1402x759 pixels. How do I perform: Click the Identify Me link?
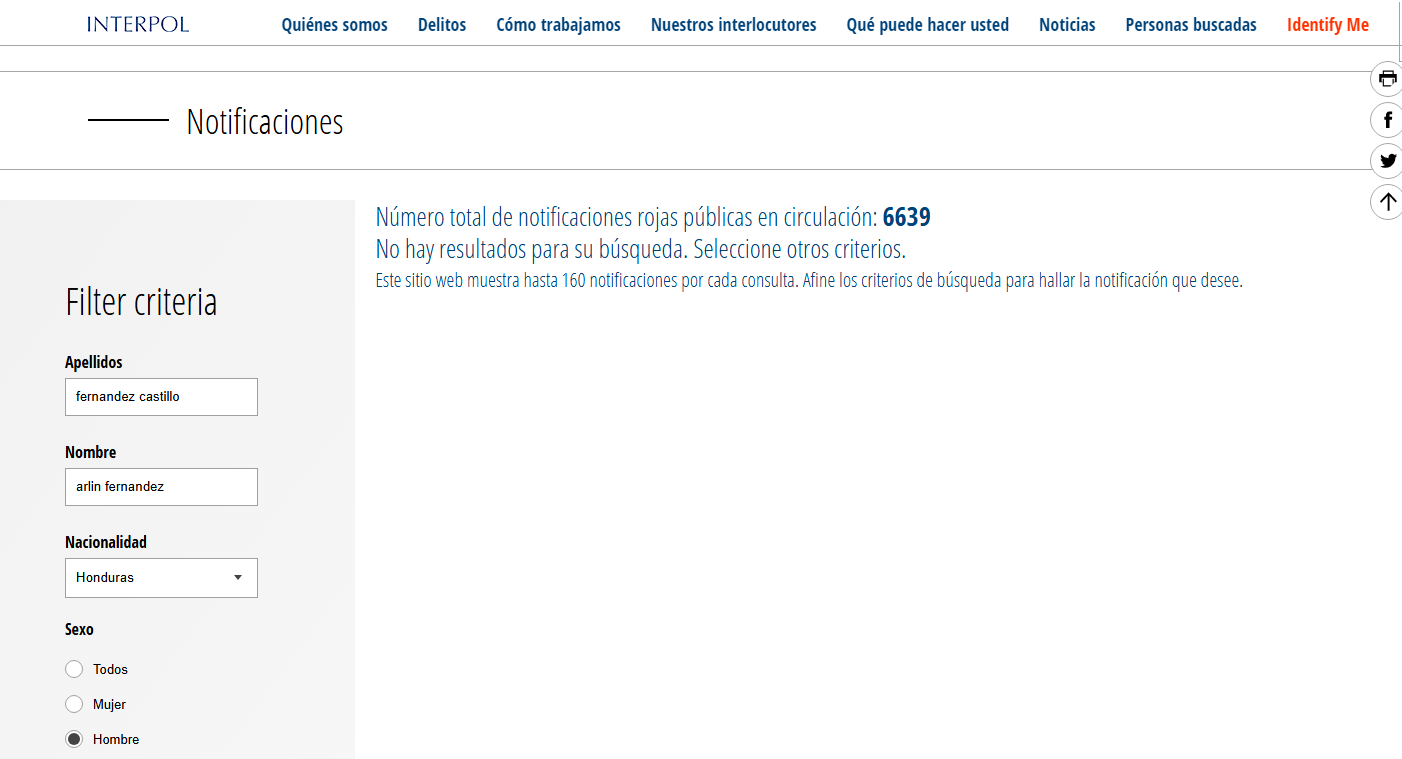tap(1327, 25)
